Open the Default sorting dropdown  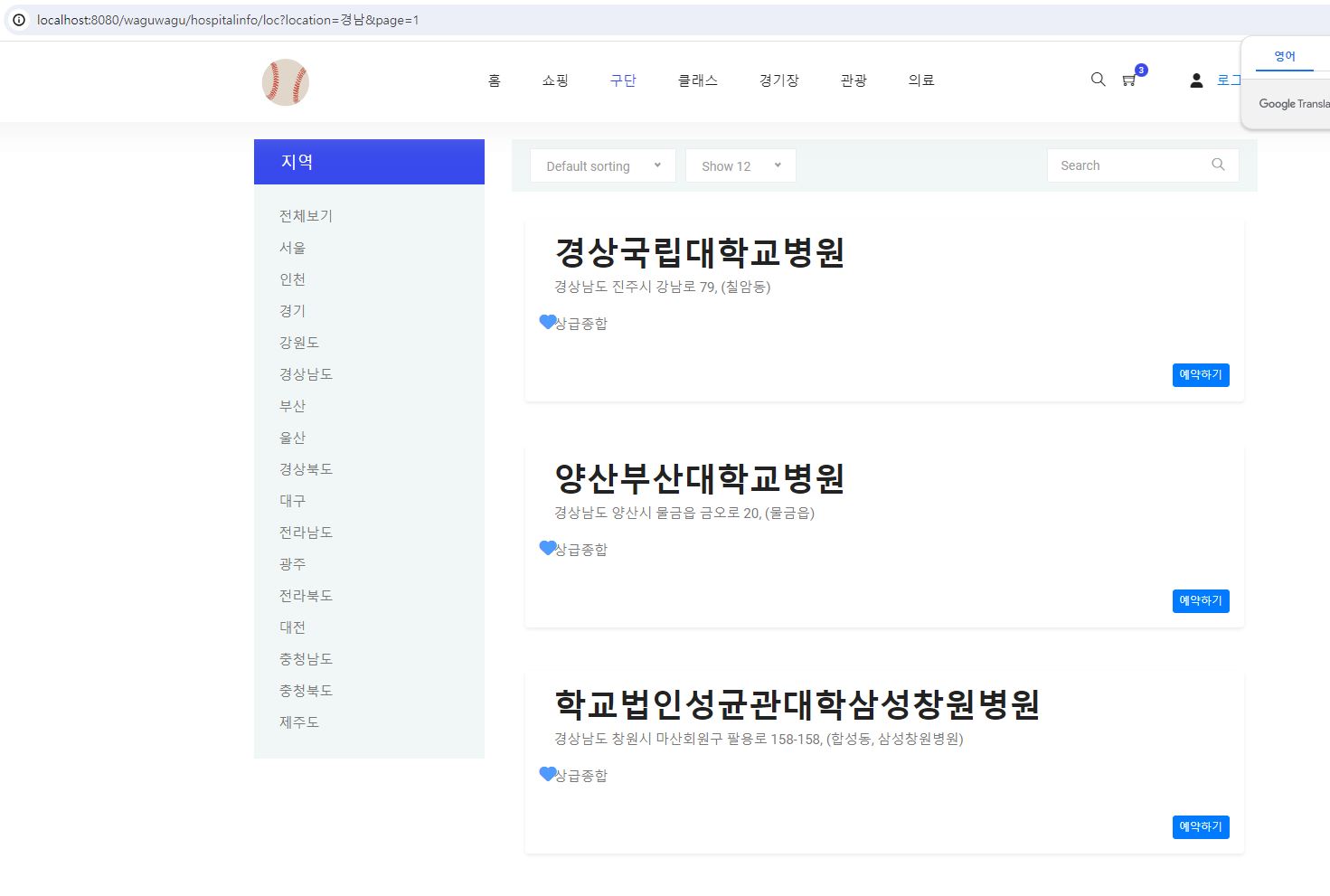(x=603, y=165)
